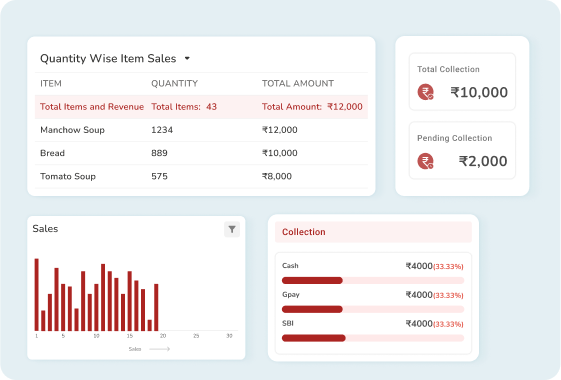This screenshot has width=561, height=380.
Task: Click the Sales chart title
Action: pos(45,229)
